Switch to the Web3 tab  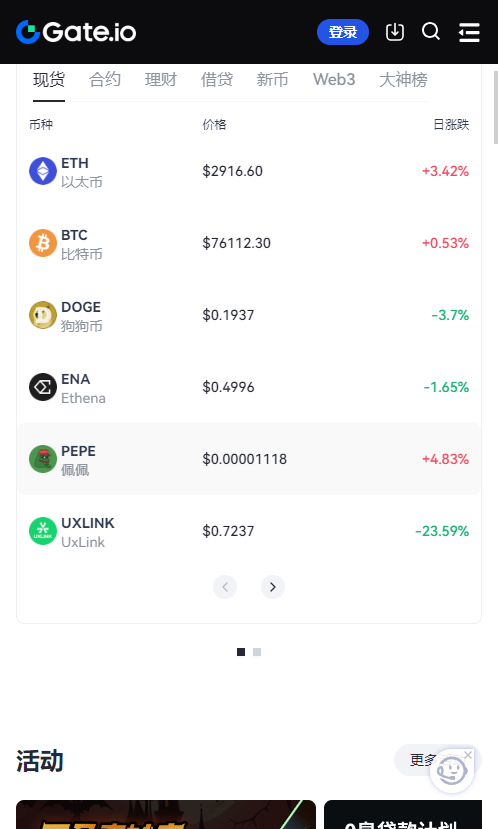point(334,79)
